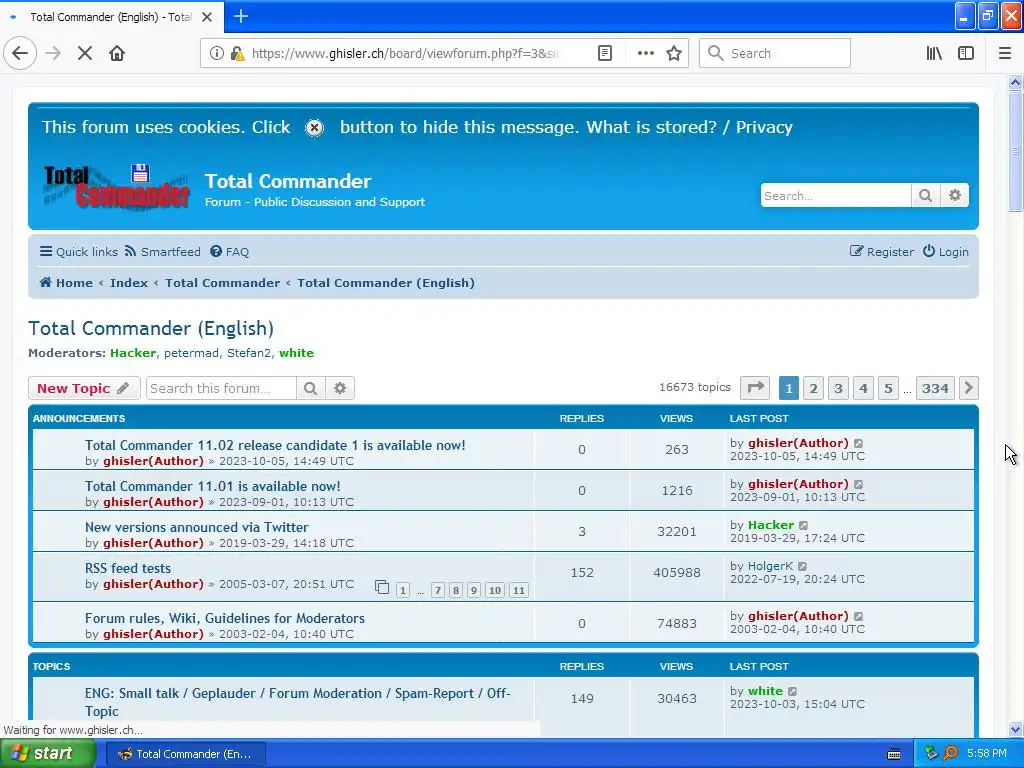Jump to last page 334
Screen dimensions: 1024x768
[935, 389]
